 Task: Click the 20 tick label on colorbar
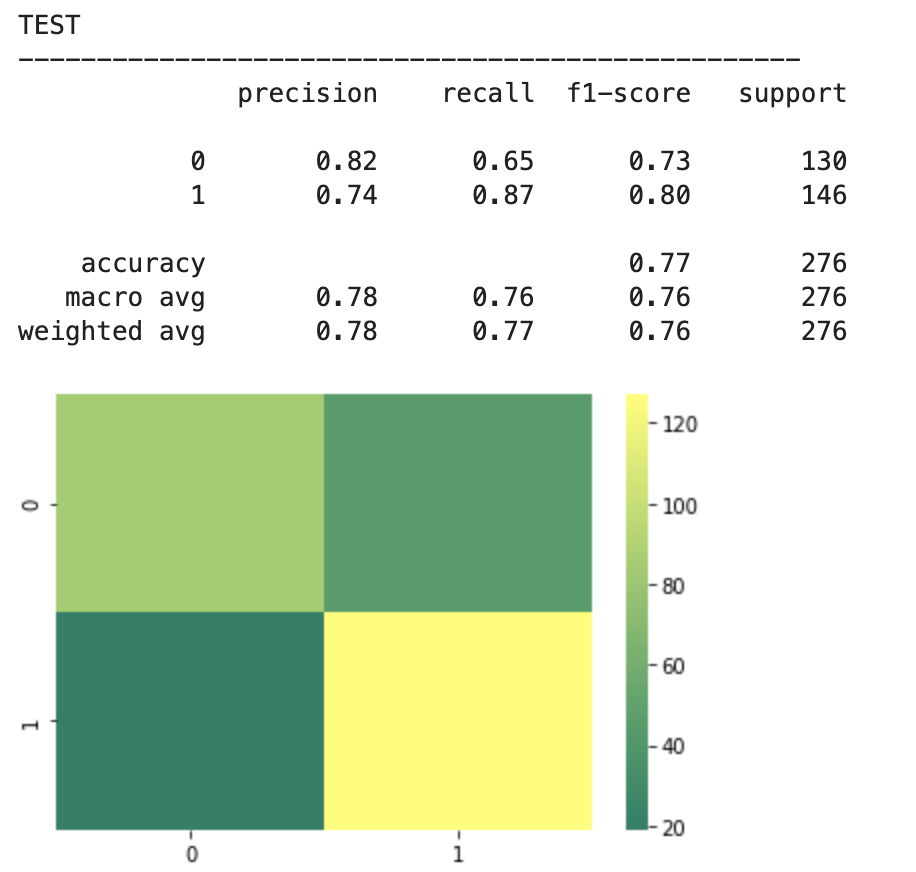(675, 828)
